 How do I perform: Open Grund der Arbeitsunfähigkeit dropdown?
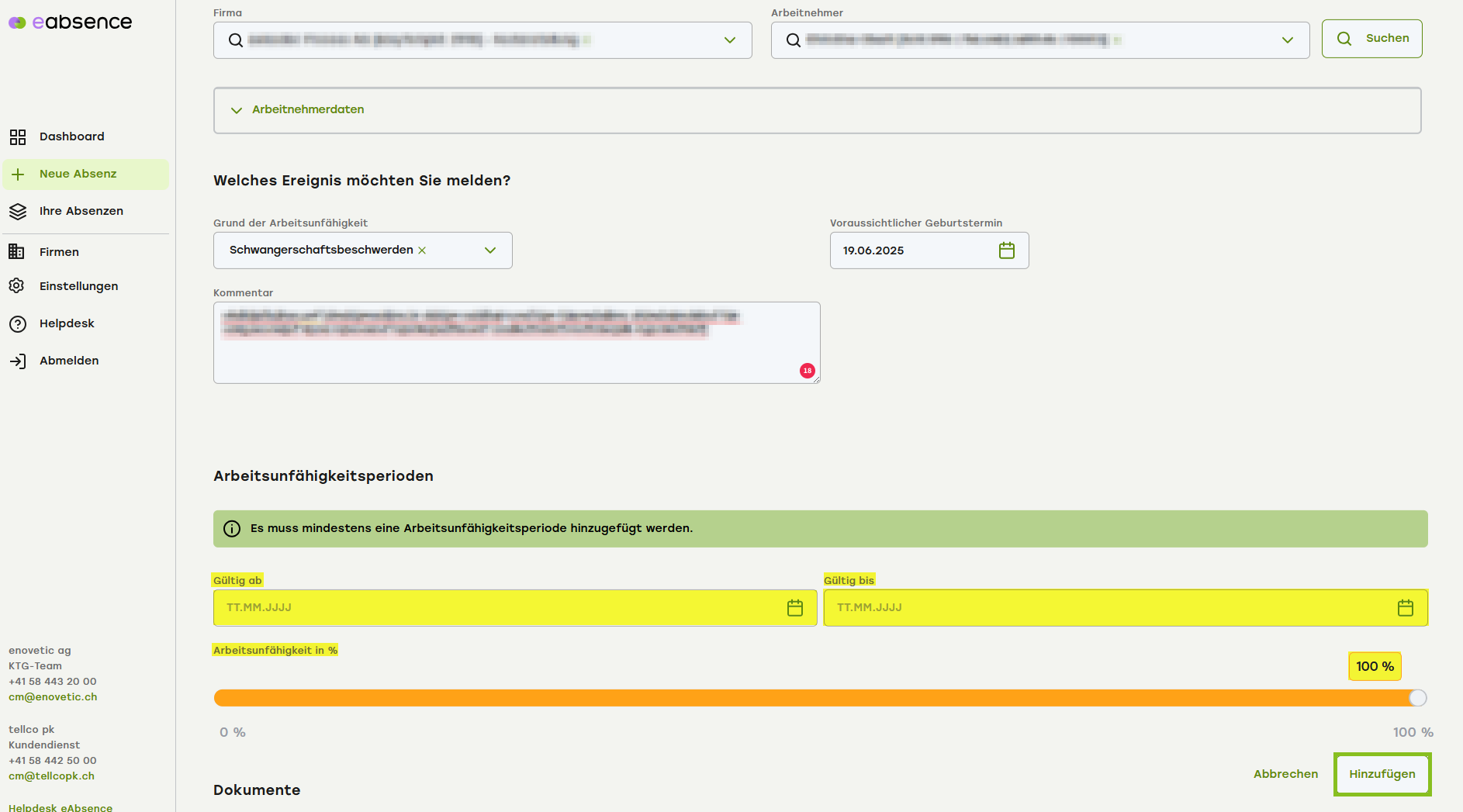pos(489,251)
